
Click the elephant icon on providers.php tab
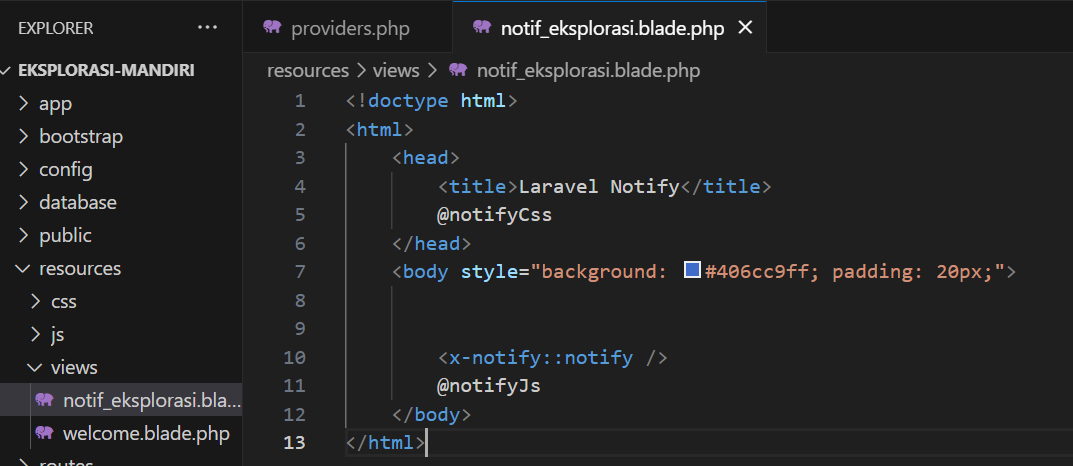click(x=272, y=28)
